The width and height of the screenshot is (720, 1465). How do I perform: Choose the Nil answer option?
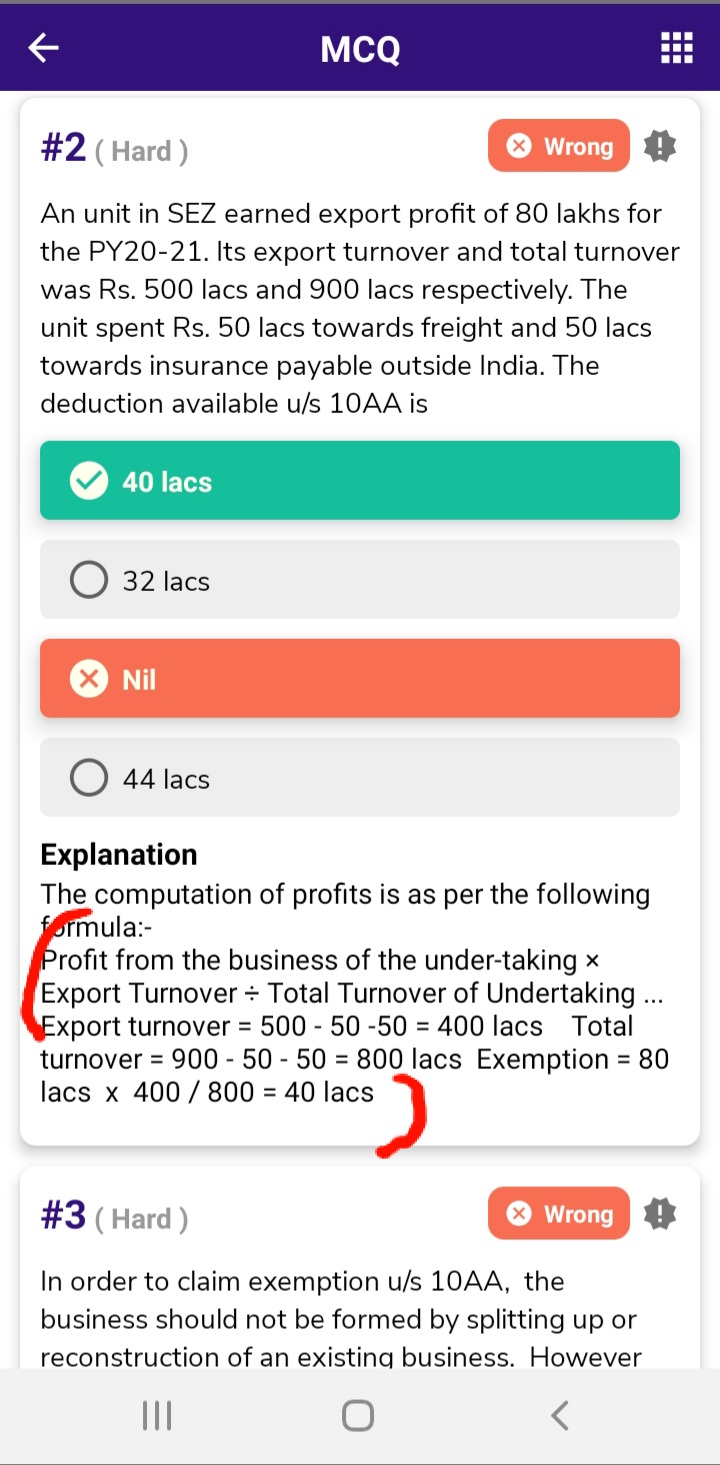[x=360, y=679]
